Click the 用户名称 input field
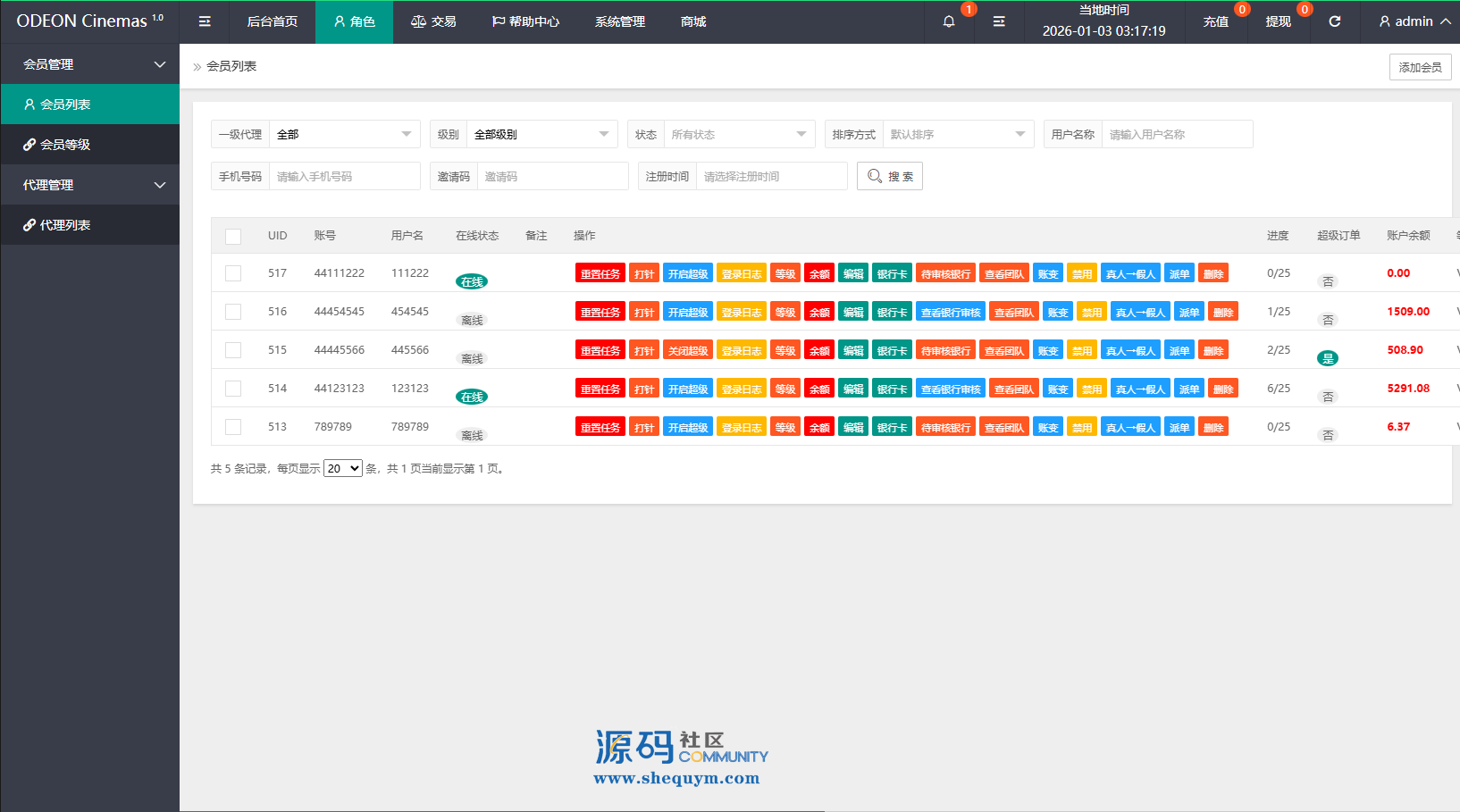 [x=1177, y=134]
